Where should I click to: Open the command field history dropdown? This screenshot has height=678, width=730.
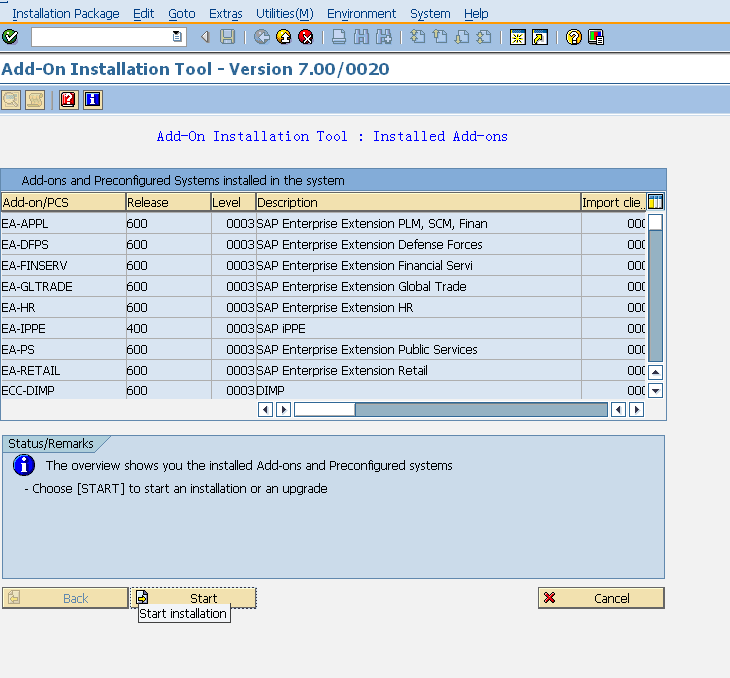[177, 36]
